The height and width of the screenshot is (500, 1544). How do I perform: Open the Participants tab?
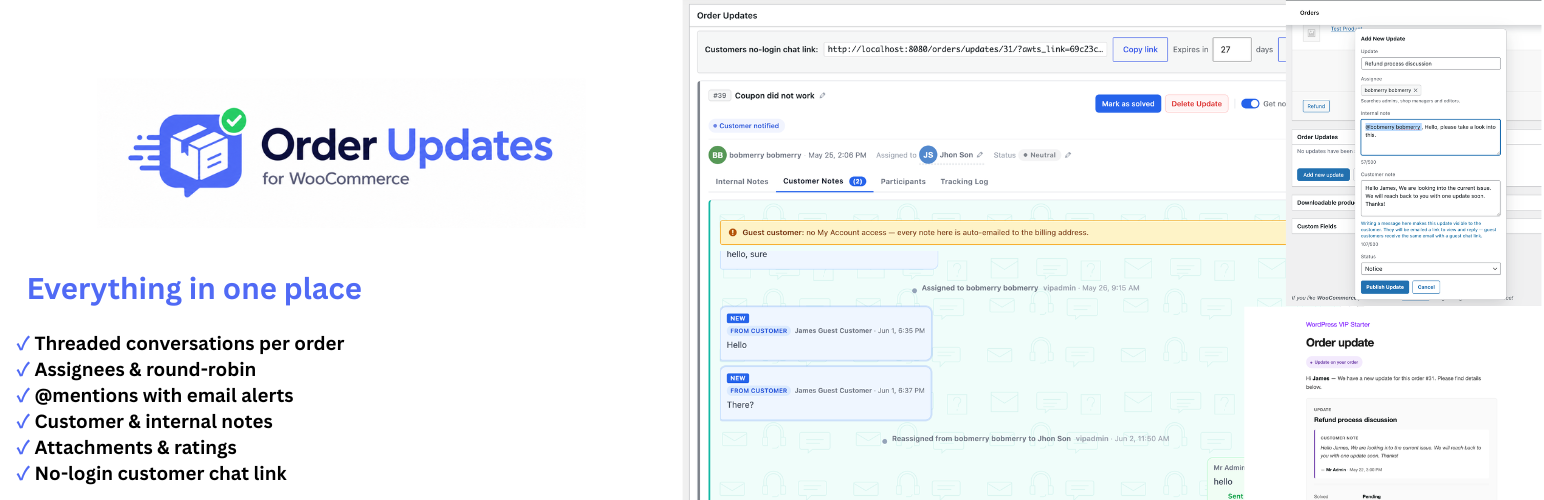(x=903, y=181)
